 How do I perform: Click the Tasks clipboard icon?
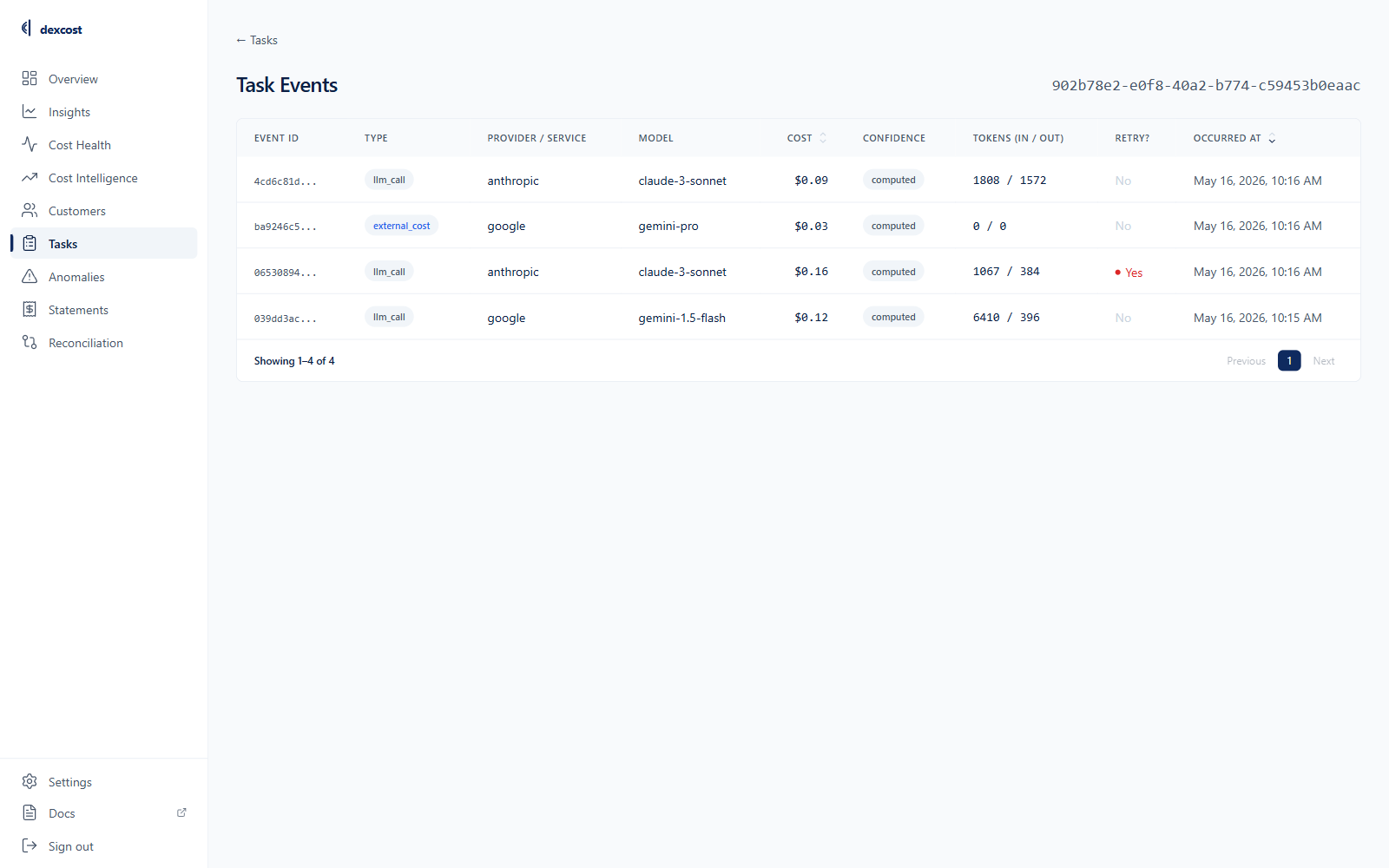30,244
